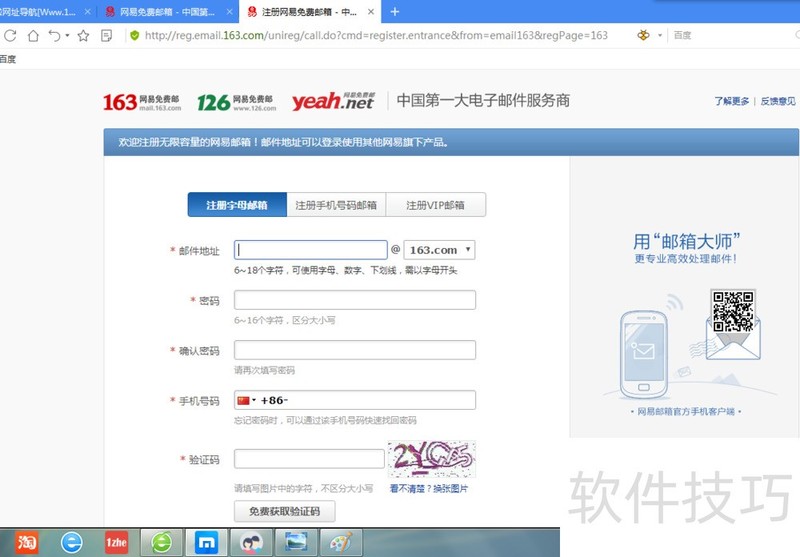
Task: Close the 注册网易免费邮箱 tab
Action: coord(371,11)
